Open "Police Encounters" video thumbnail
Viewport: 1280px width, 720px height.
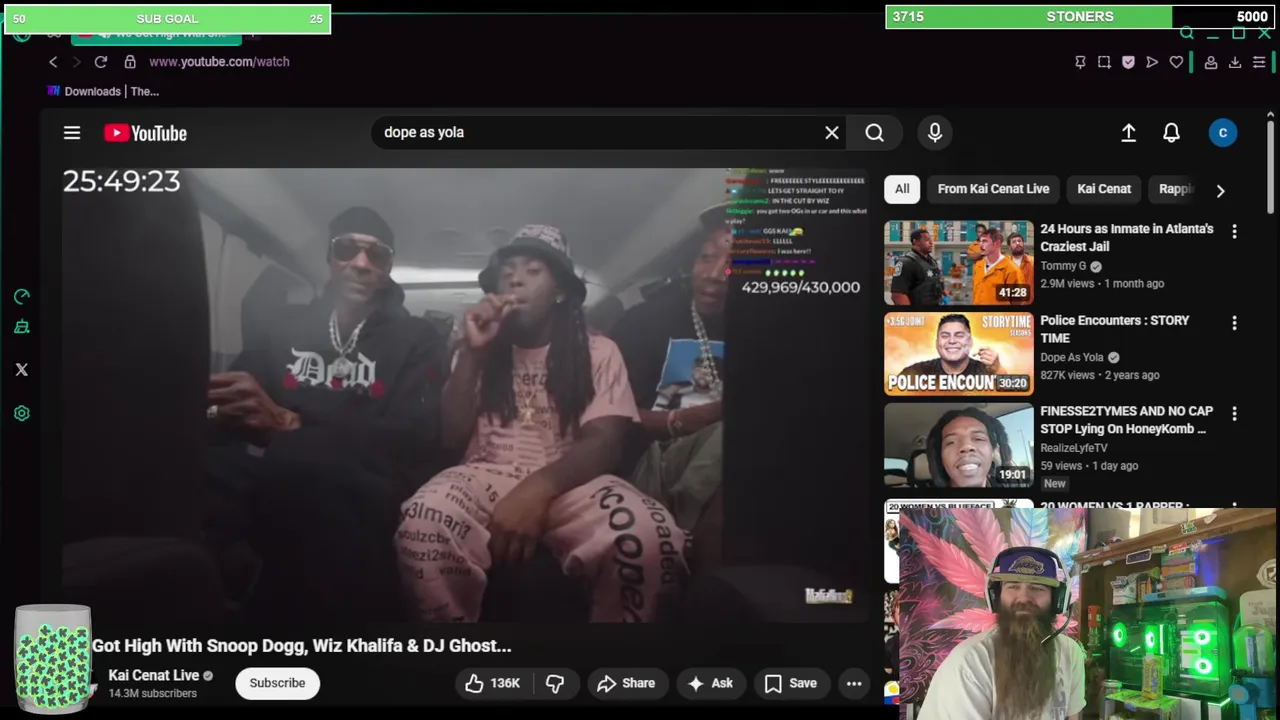pyautogui.click(x=959, y=353)
